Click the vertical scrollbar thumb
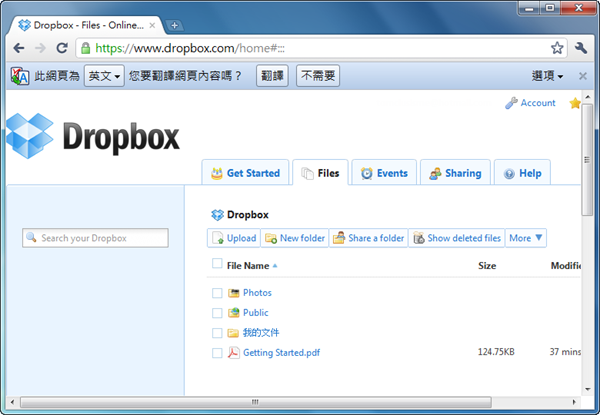This screenshot has width=600, height=415. click(x=587, y=160)
